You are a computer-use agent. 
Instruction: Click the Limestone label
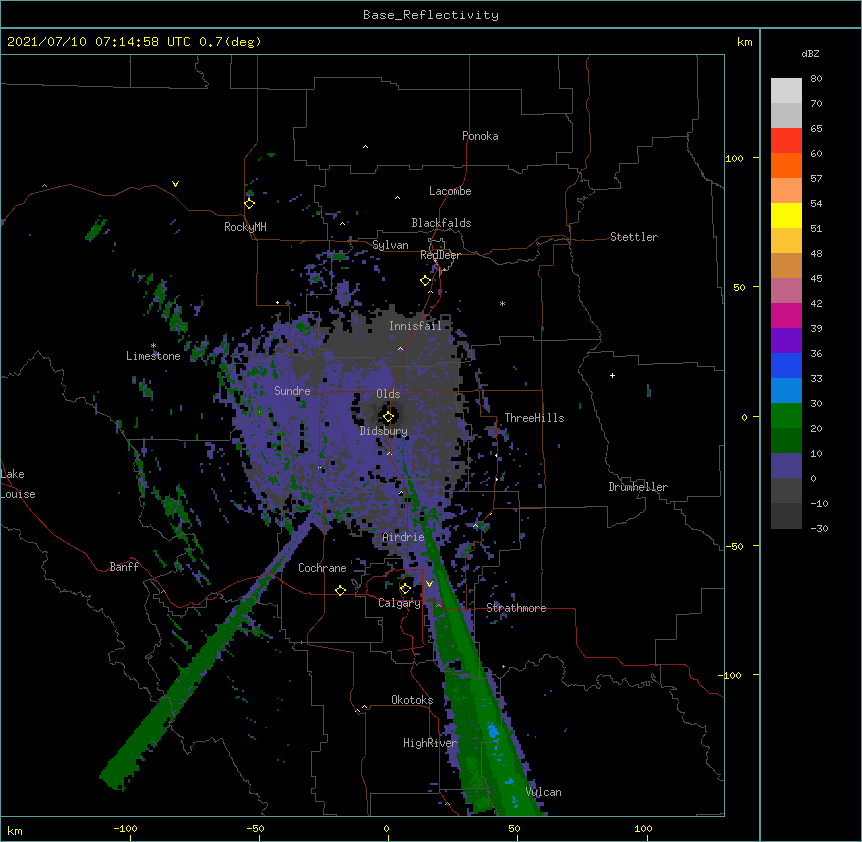tap(153, 356)
